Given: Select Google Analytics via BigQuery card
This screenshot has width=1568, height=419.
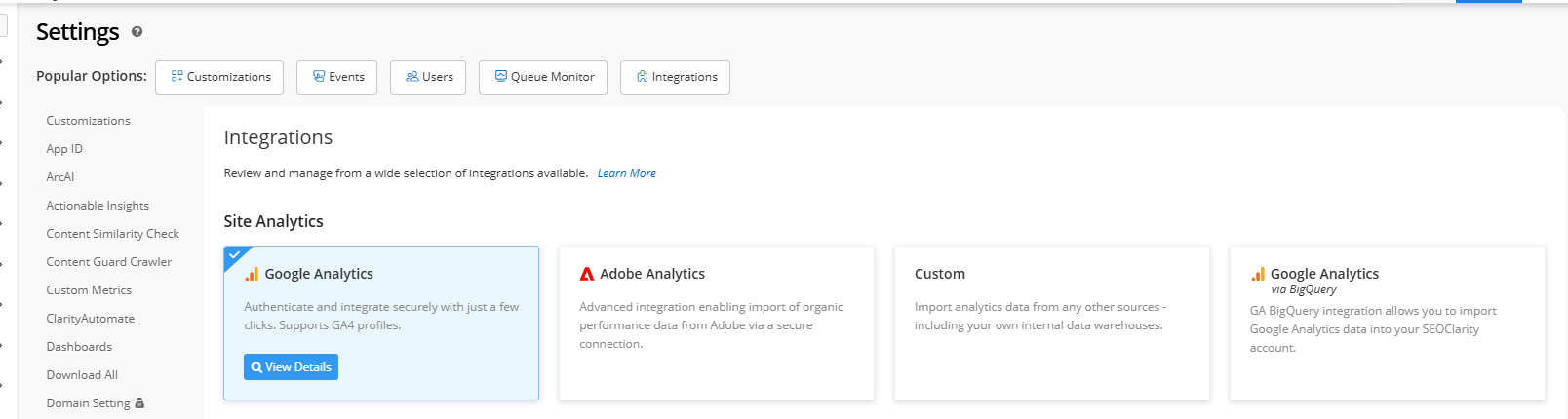Looking at the screenshot, I should tap(1387, 323).
